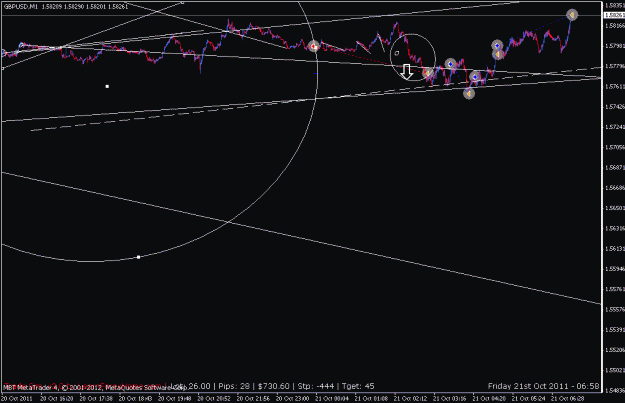
Task: Click the '21 Oct 05:24' time axis label
Action: coord(528,398)
